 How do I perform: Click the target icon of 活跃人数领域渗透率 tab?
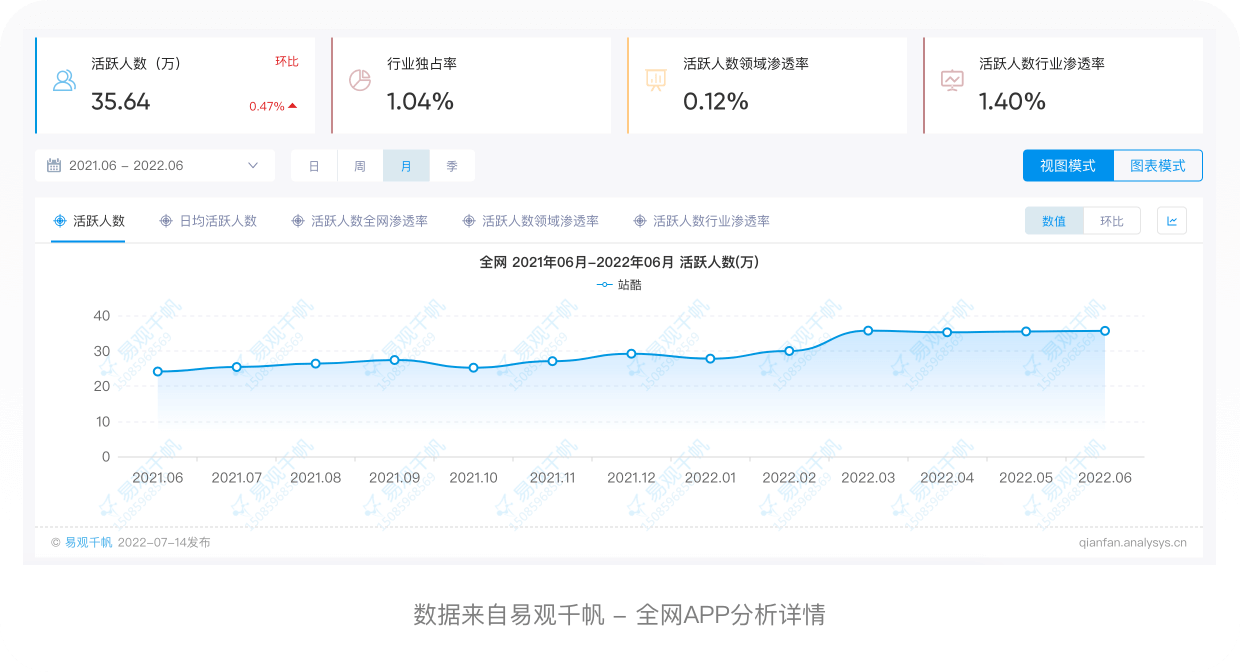pyautogui.click(x=469, y=221)
